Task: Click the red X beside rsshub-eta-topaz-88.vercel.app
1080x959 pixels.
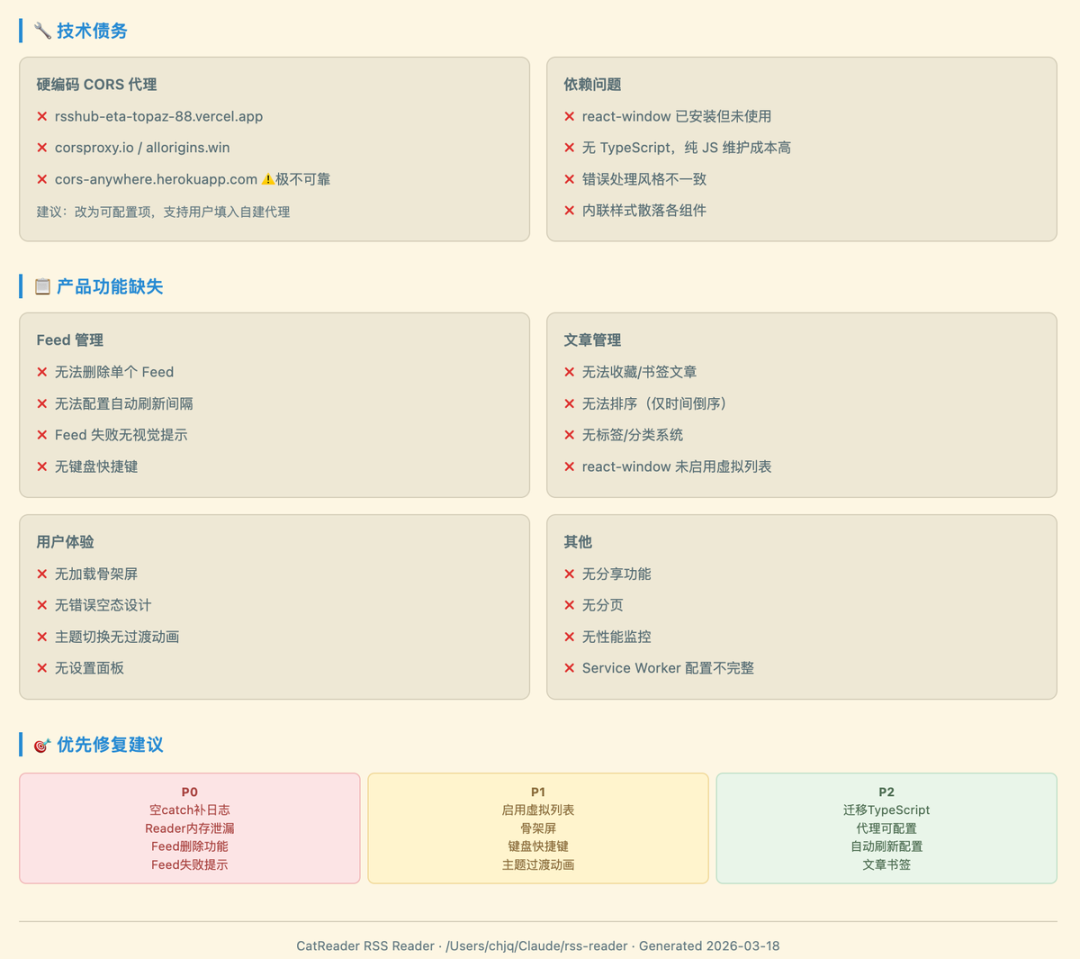Action: 42,117
